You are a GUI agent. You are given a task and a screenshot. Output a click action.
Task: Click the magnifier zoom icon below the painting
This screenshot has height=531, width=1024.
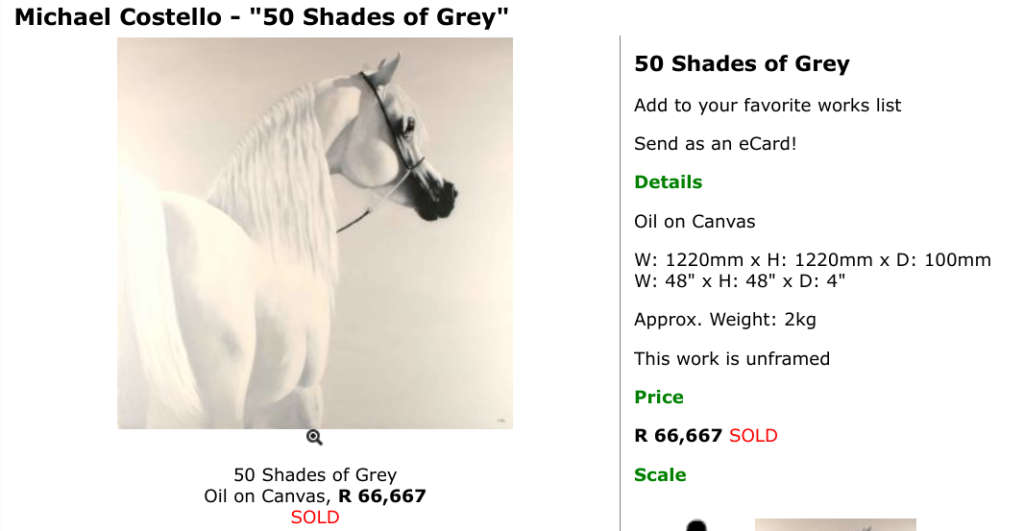tap(314, 437)
